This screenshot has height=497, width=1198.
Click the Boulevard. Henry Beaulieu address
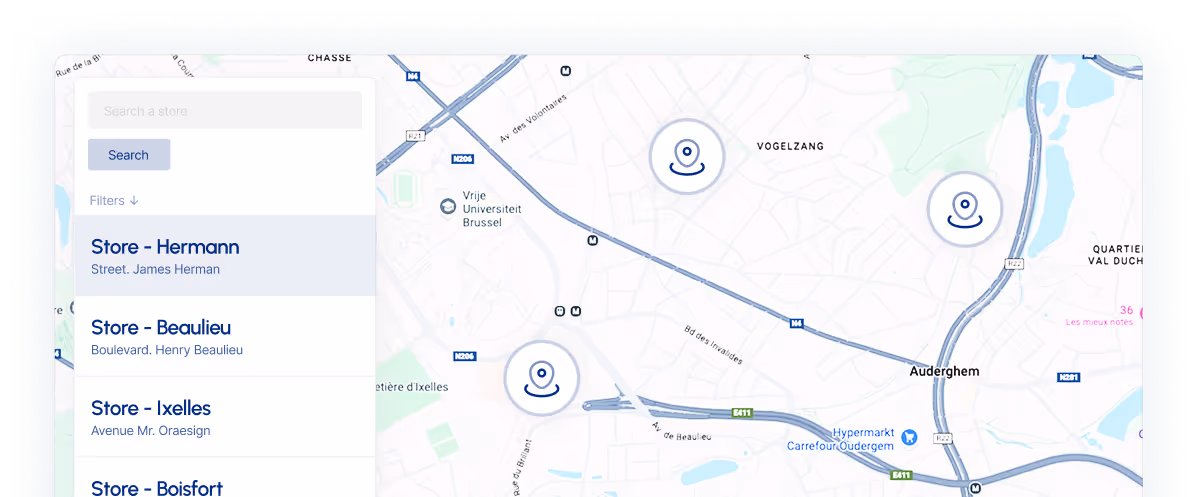pos(167,349)
